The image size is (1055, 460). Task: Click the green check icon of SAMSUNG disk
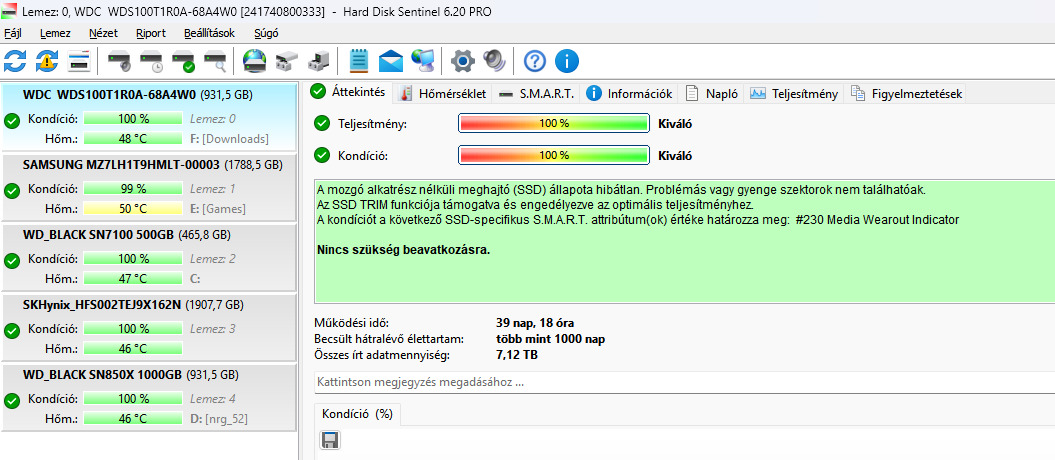point(11,191)
